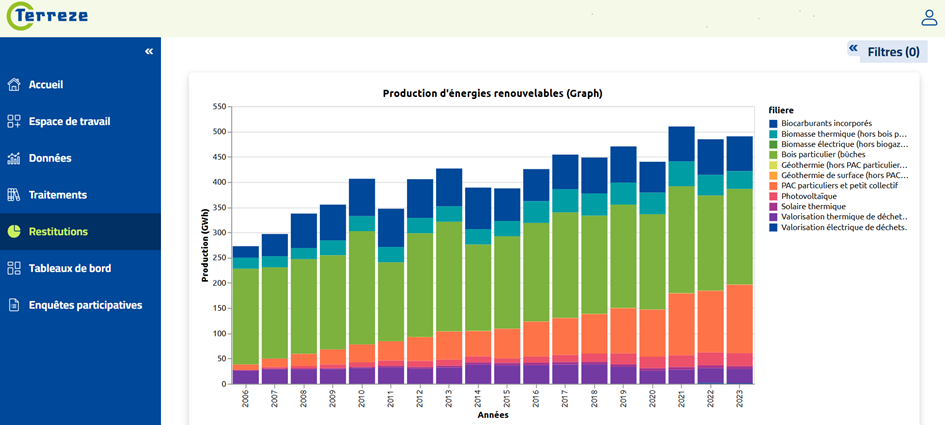Image resolution: width=945 pixels, height=425 pixels.
Task: Click the Enquêtes participatives document icon
Action: (x=14, y=305)
